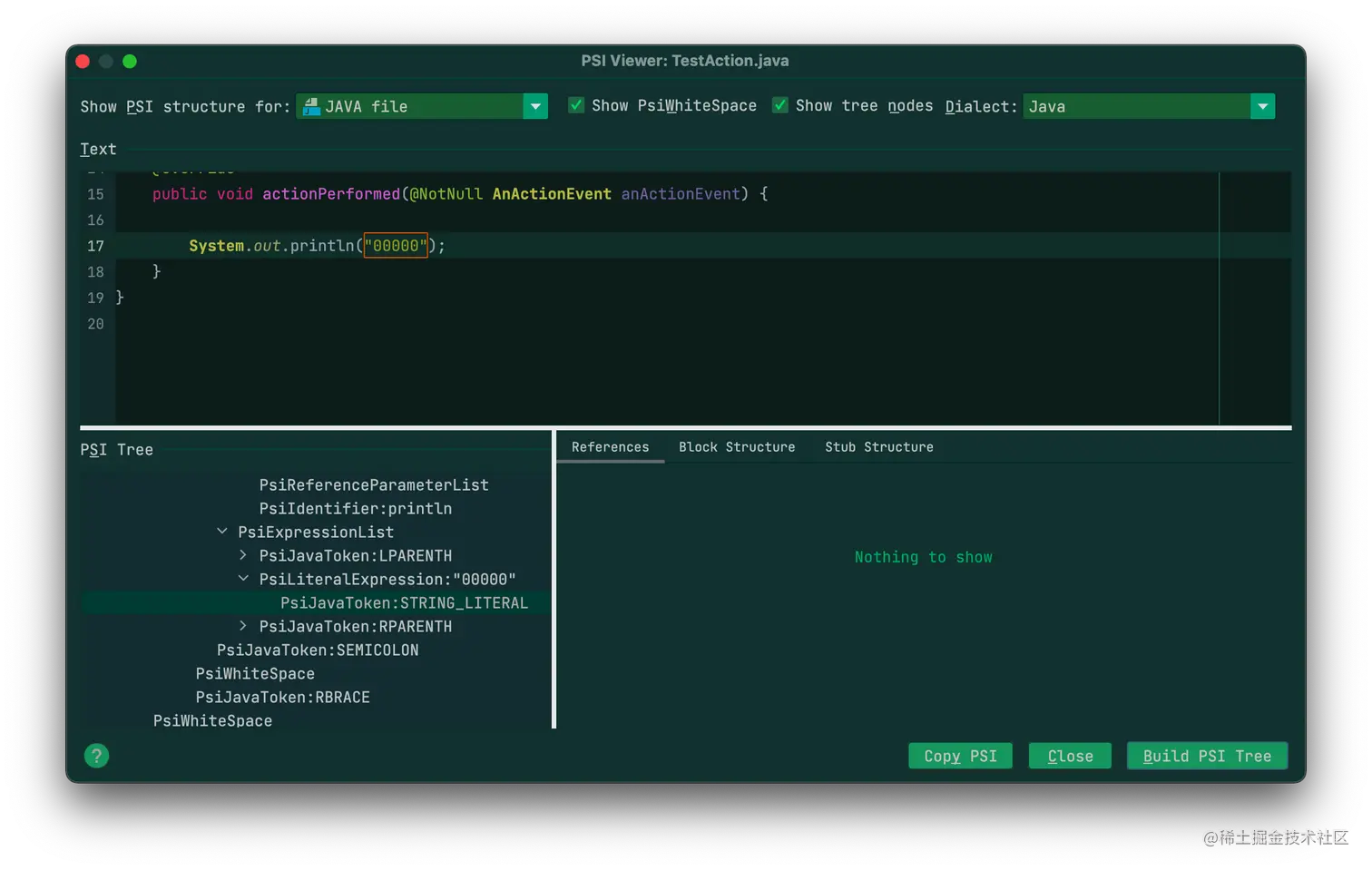This screenshot has width=1372, height=870.
Task: Click the "00000" string literal in code
Action: [x=396, y=246]
